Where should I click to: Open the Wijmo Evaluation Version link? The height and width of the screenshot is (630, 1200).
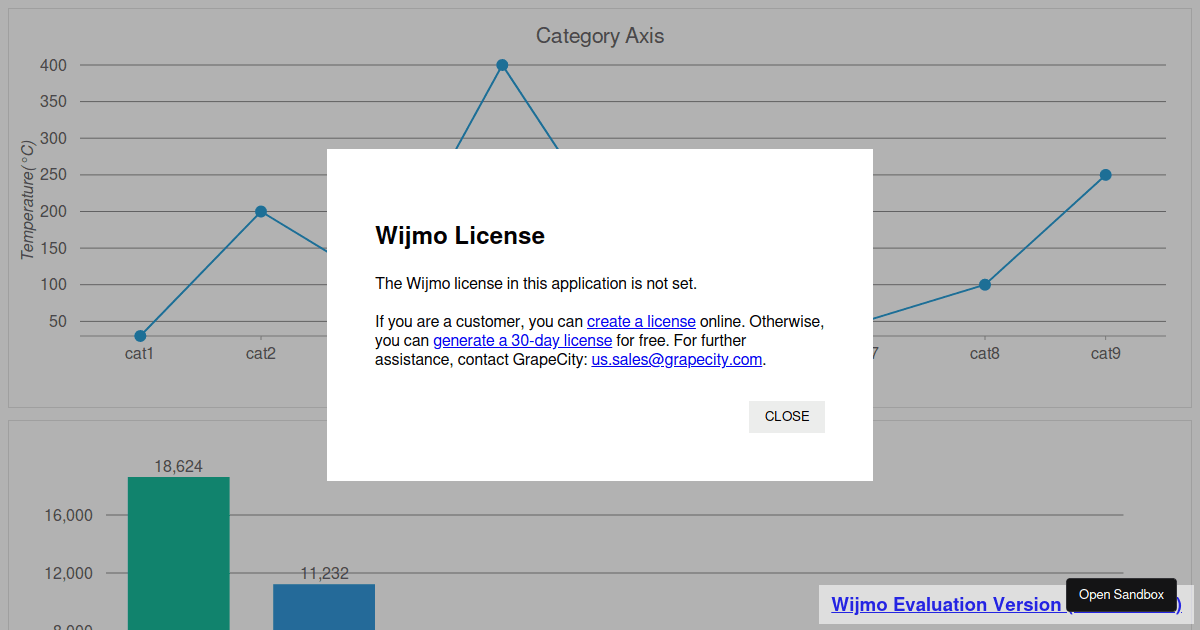coord(940,604)
